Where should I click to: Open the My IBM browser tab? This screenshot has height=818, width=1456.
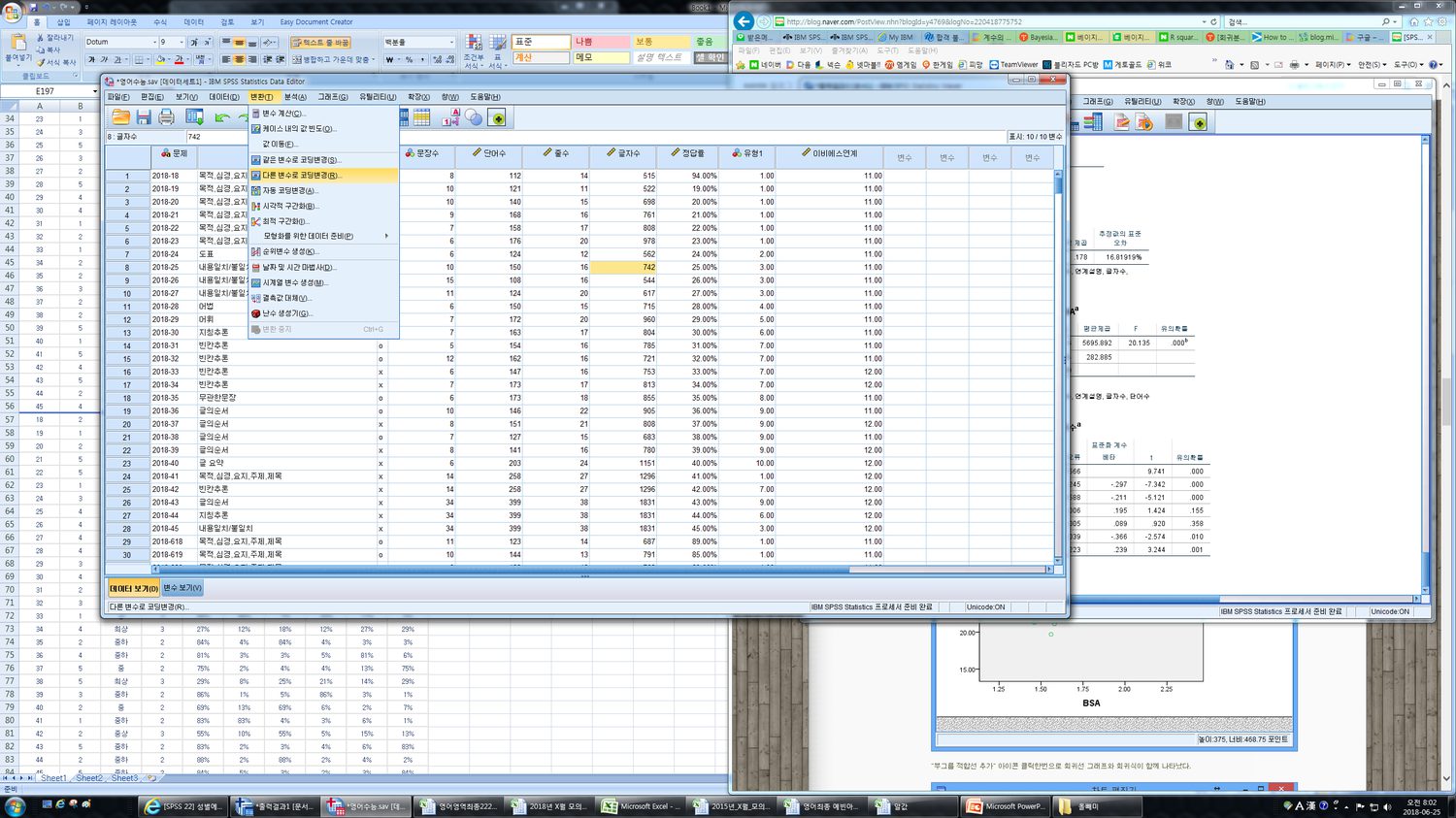click(x=900, y=38)
